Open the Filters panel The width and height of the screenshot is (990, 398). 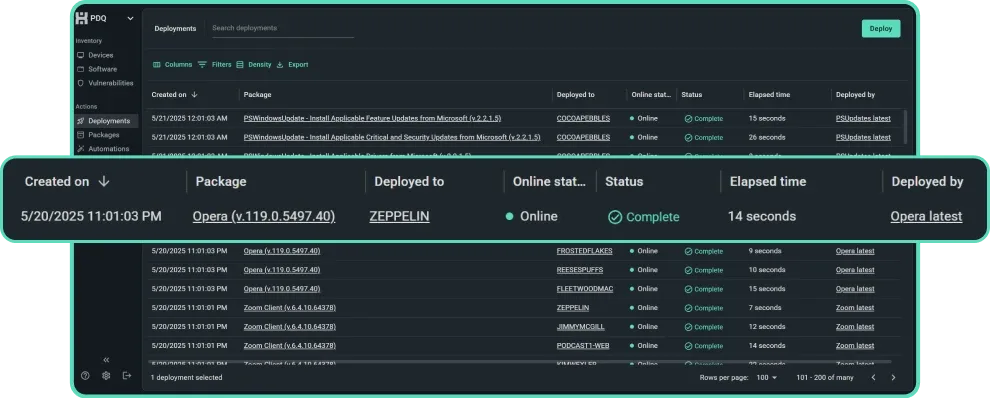coord(214,64)
